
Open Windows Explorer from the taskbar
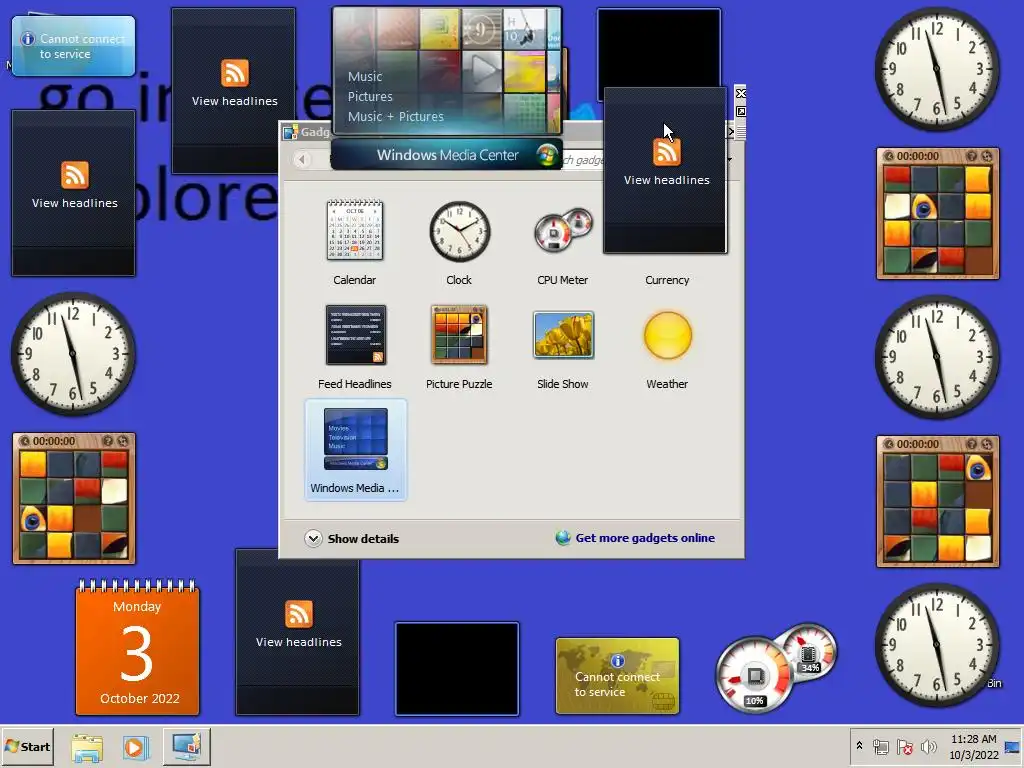click(x=87, y=747)
